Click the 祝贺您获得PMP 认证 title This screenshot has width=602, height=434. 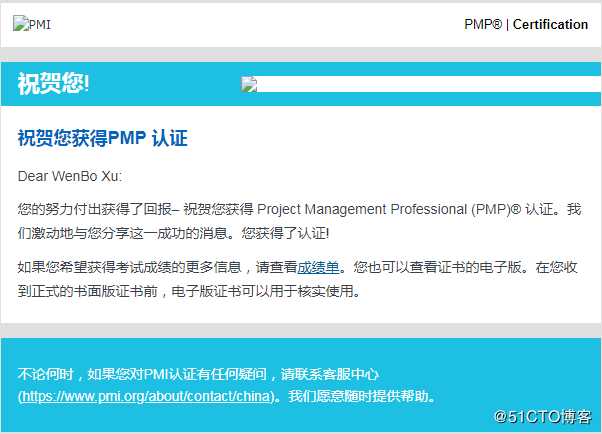(103, 138)
